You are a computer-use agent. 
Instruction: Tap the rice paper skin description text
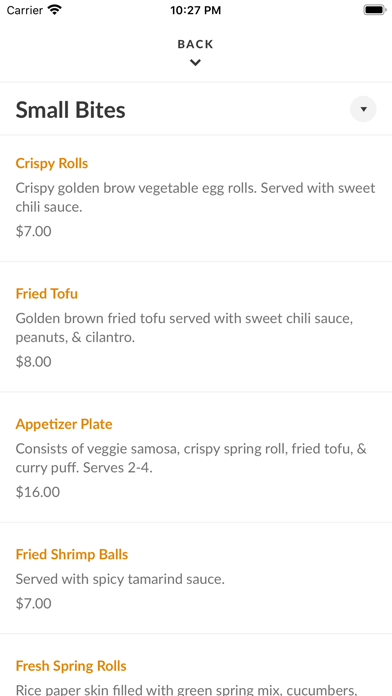pos(187,690)
